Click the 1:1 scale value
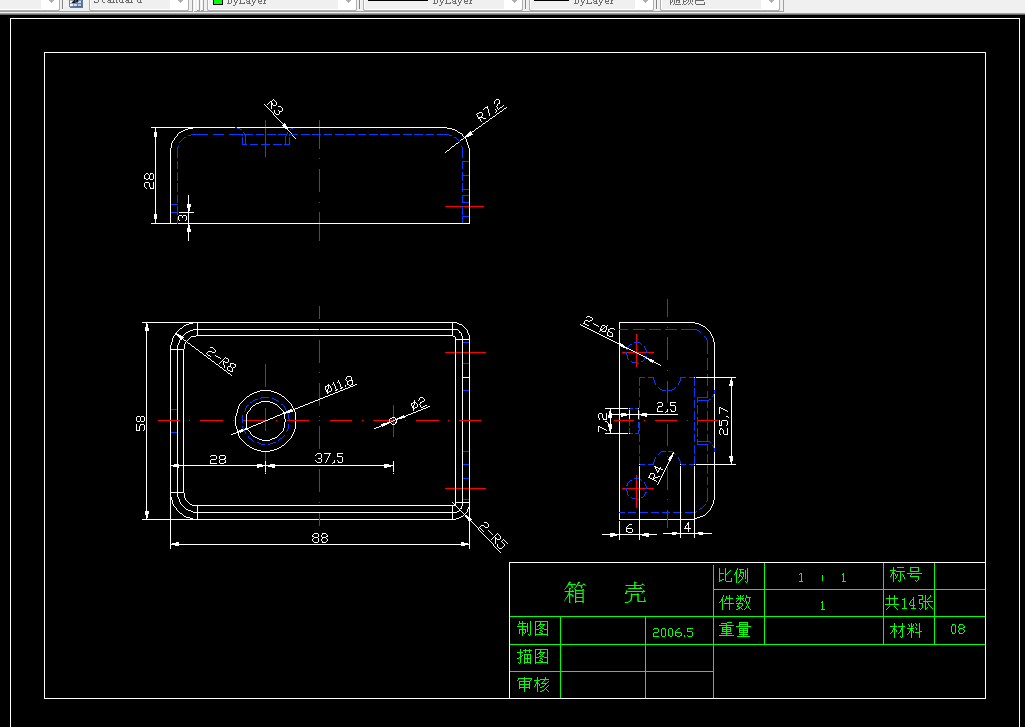 pos(822,578)
